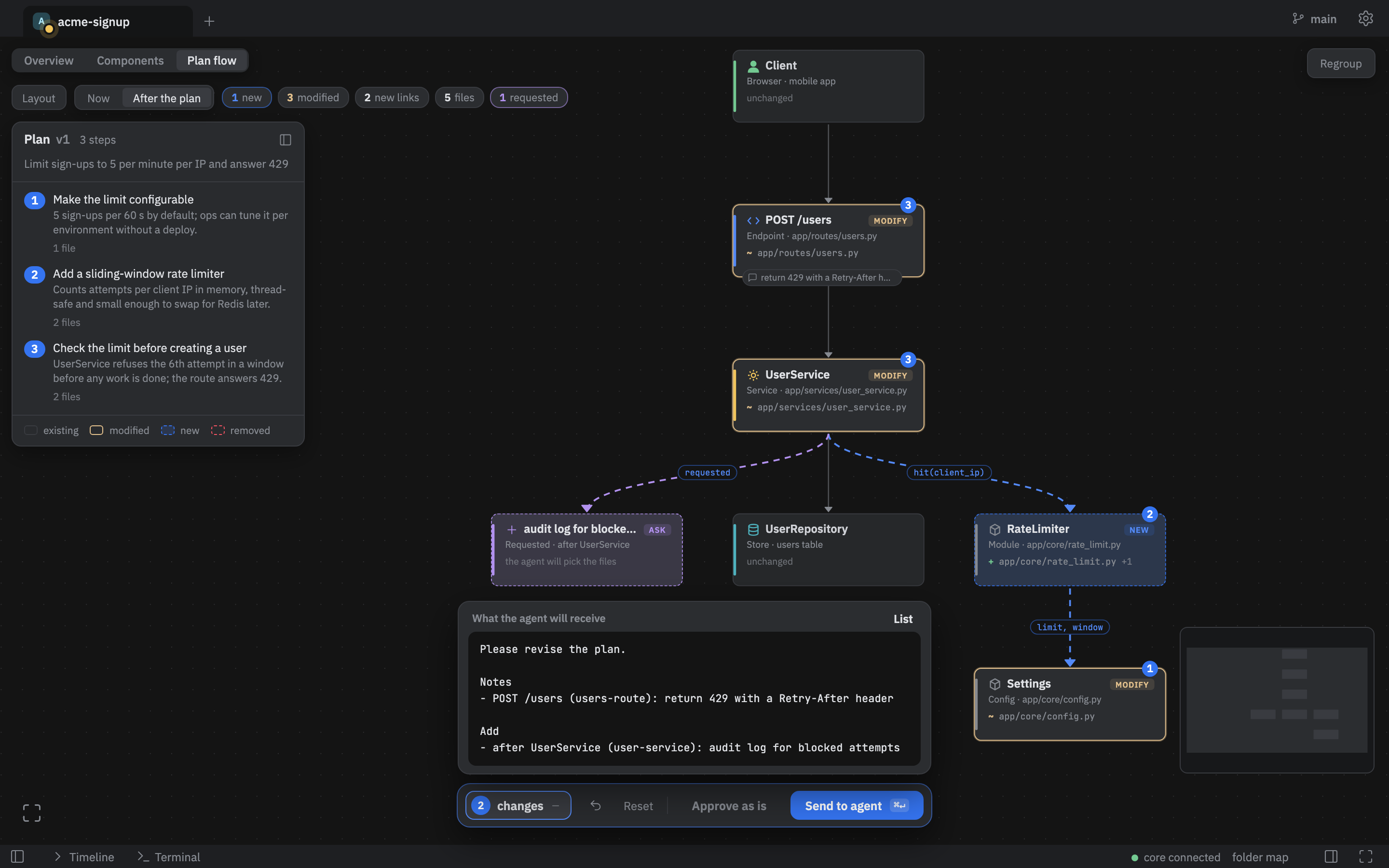Open the Terminal panel
The height and width of the screenshot is (868, 1389).
coord(169,856)
